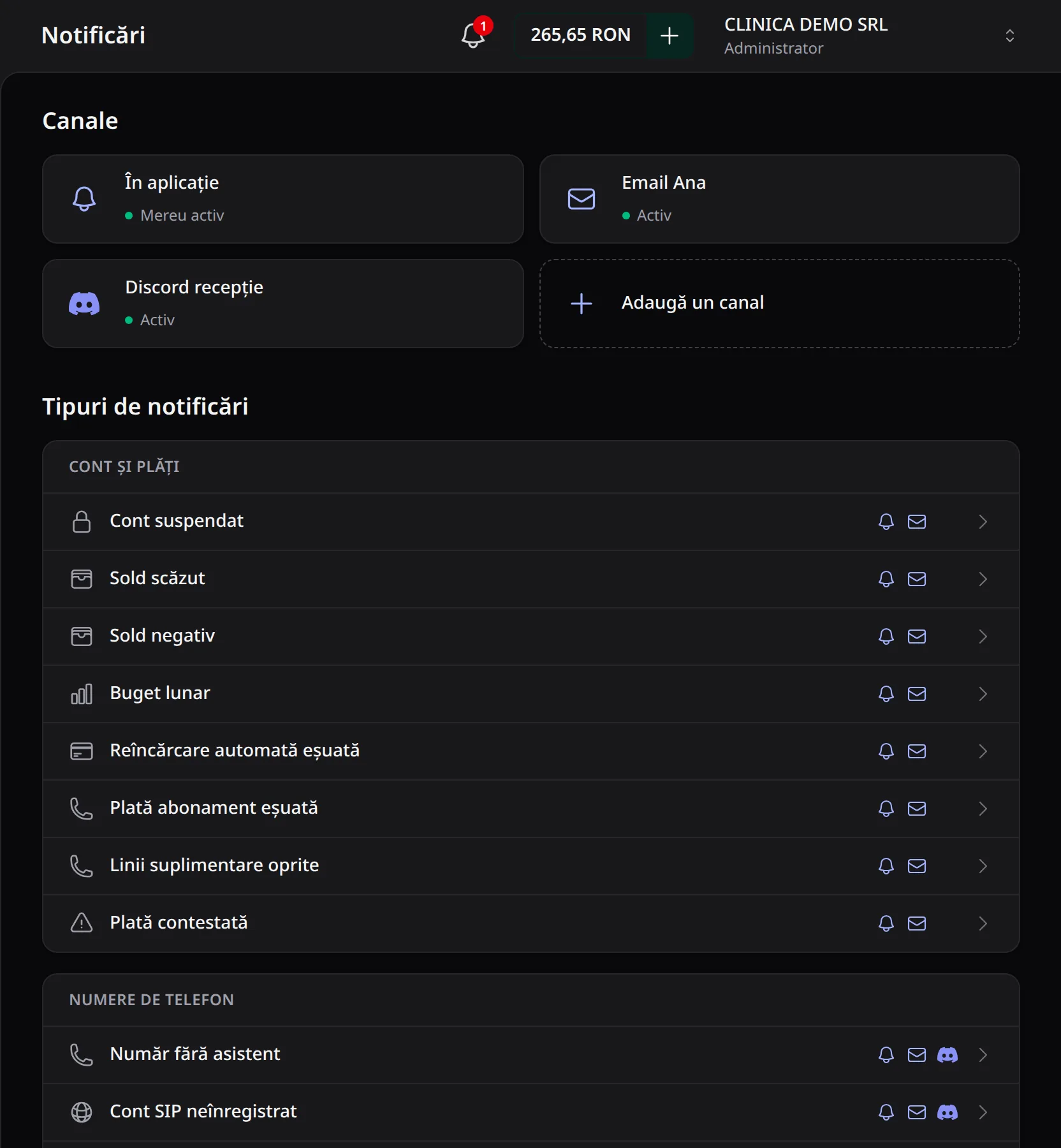1061x1148 pixels.
Task: Click the bell icon in Sold scăzut row
Action: (x=886, y=579)
